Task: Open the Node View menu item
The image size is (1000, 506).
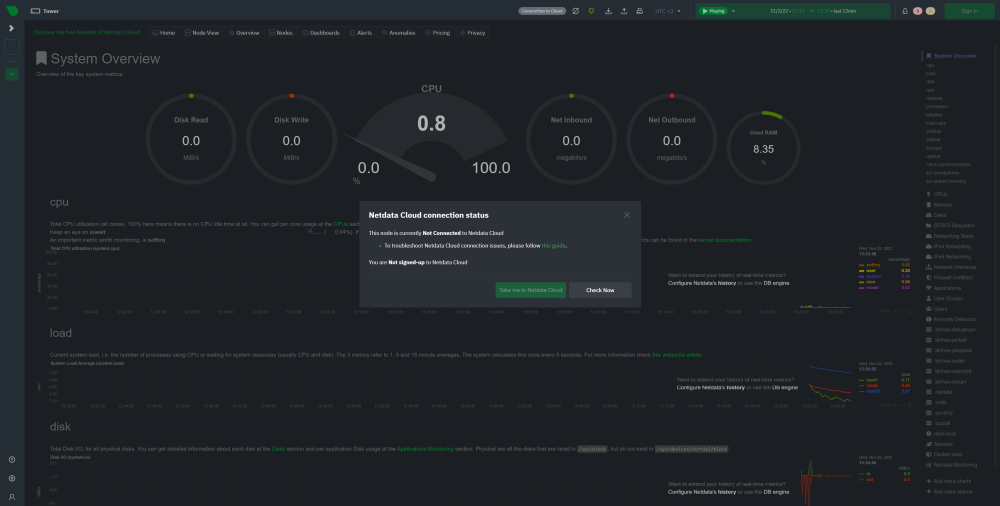Action: pos(202,33)
